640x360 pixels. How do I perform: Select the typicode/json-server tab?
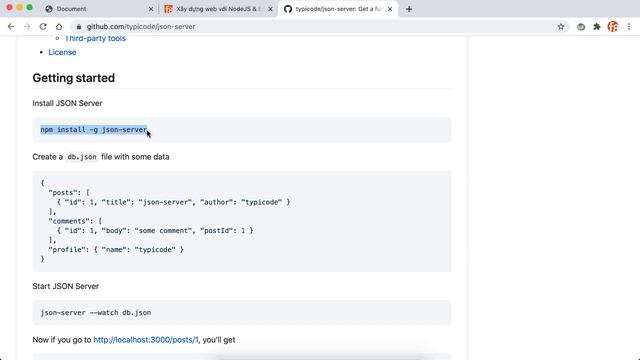338,9
